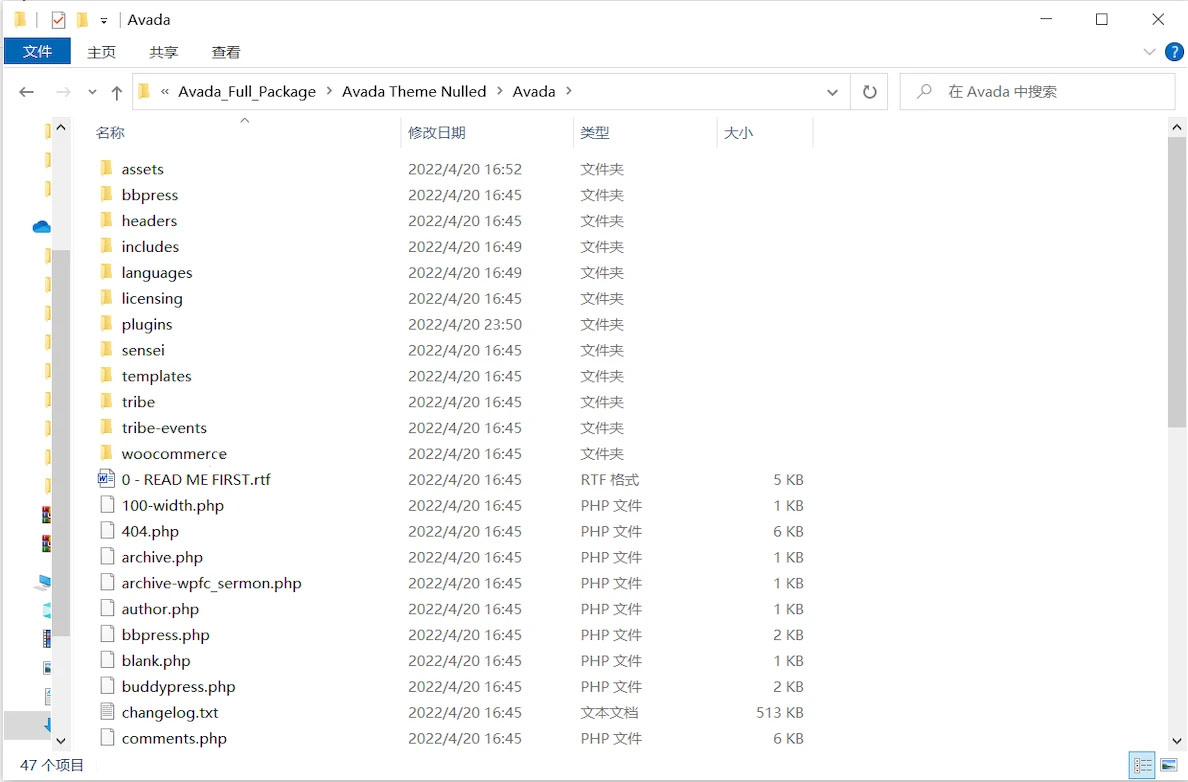Select the templates folder icon
The image size is (1188, 782).
(107, 375)
